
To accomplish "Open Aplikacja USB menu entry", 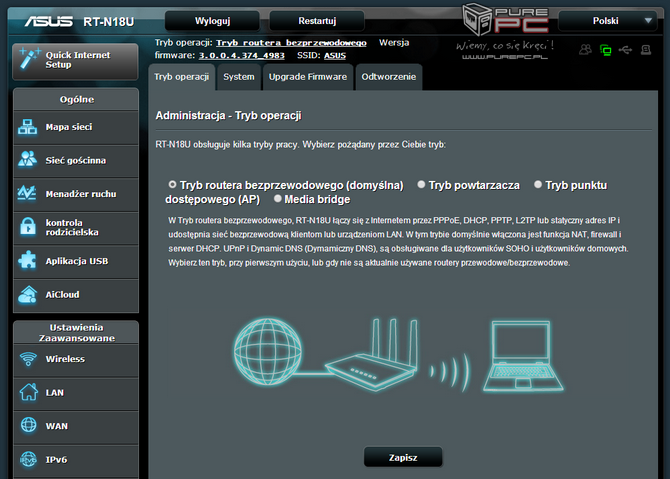I will pyautogui.click(x=76, y=262).
